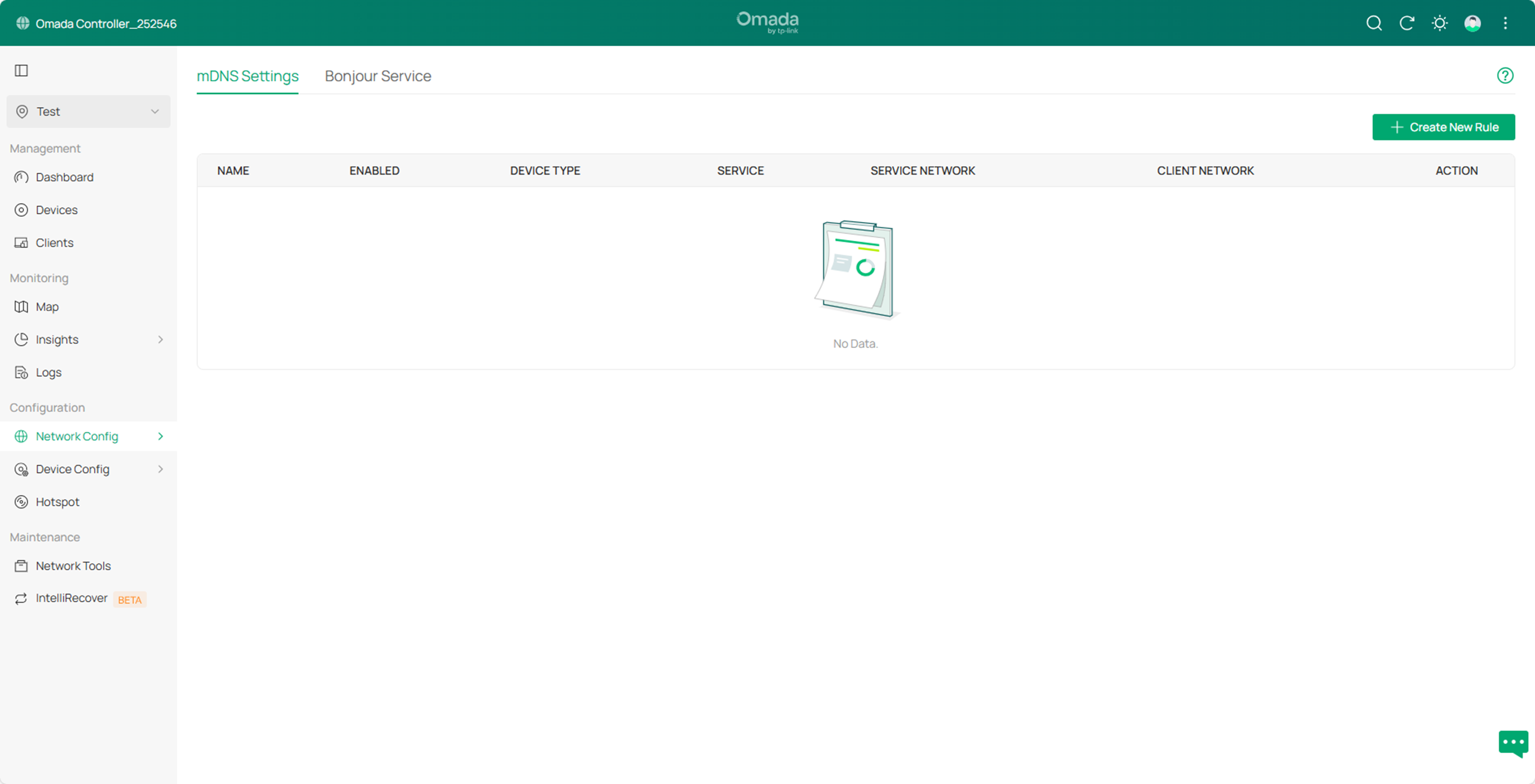This screenshot has width=1535, height=784.
Task: Open the Map view
Action: pos(47,306)
